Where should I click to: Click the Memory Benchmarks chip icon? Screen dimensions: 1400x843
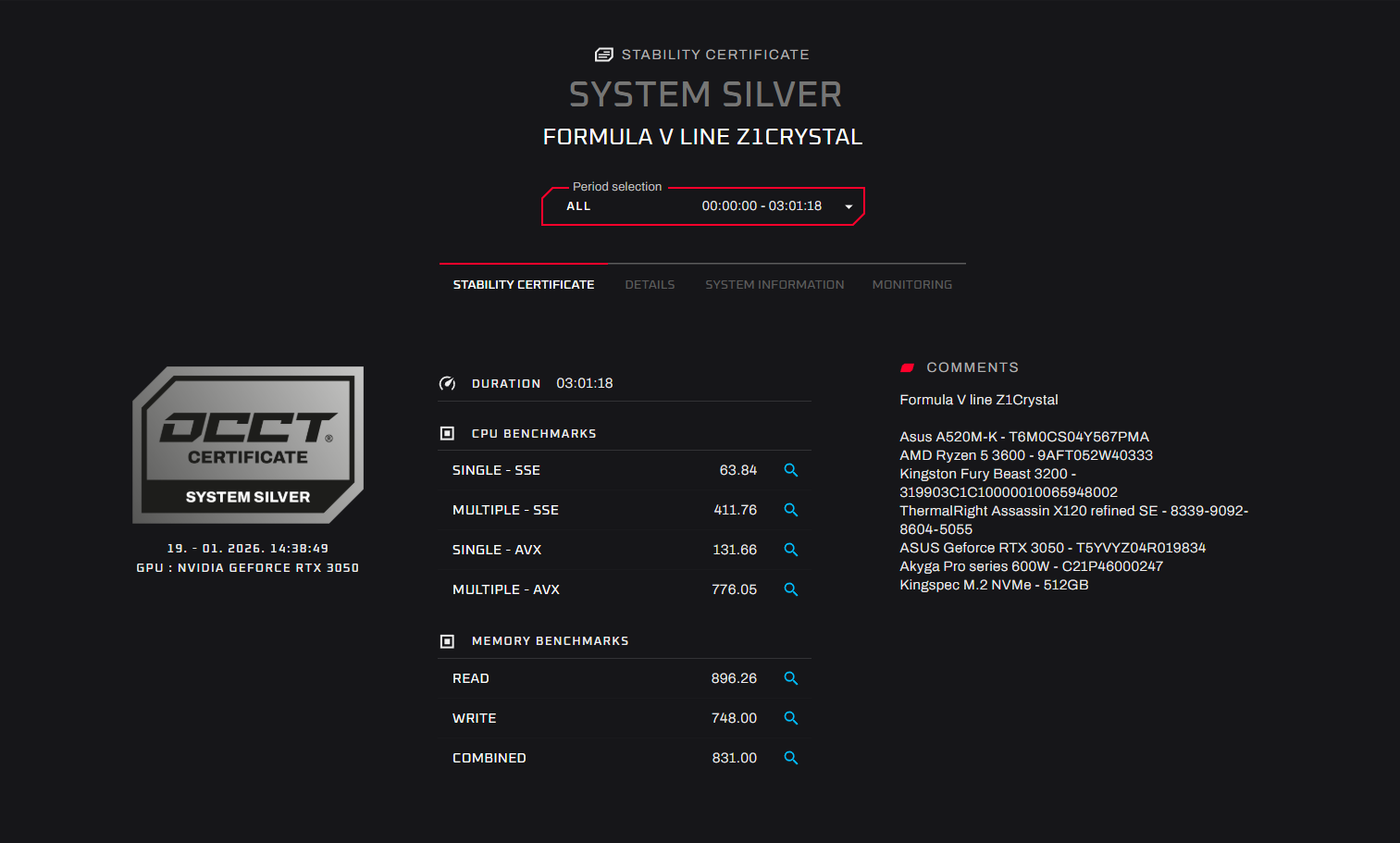[x=447, y=641]
